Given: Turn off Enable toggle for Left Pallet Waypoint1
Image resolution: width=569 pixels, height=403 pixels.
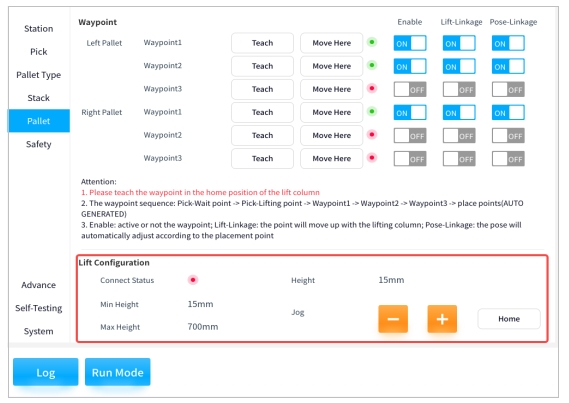Looking at the screenshot, I should pos(410,43).
